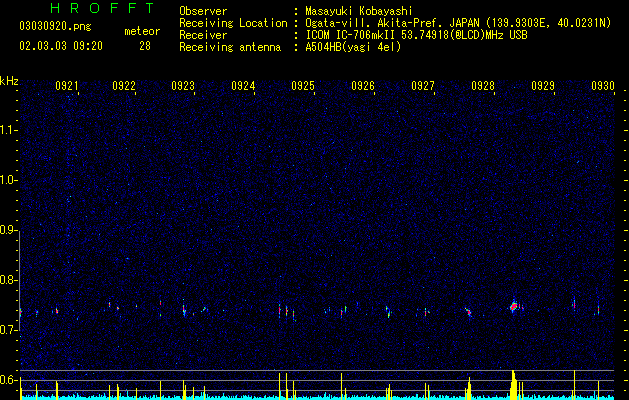Click the 'meteor' label

142,31
